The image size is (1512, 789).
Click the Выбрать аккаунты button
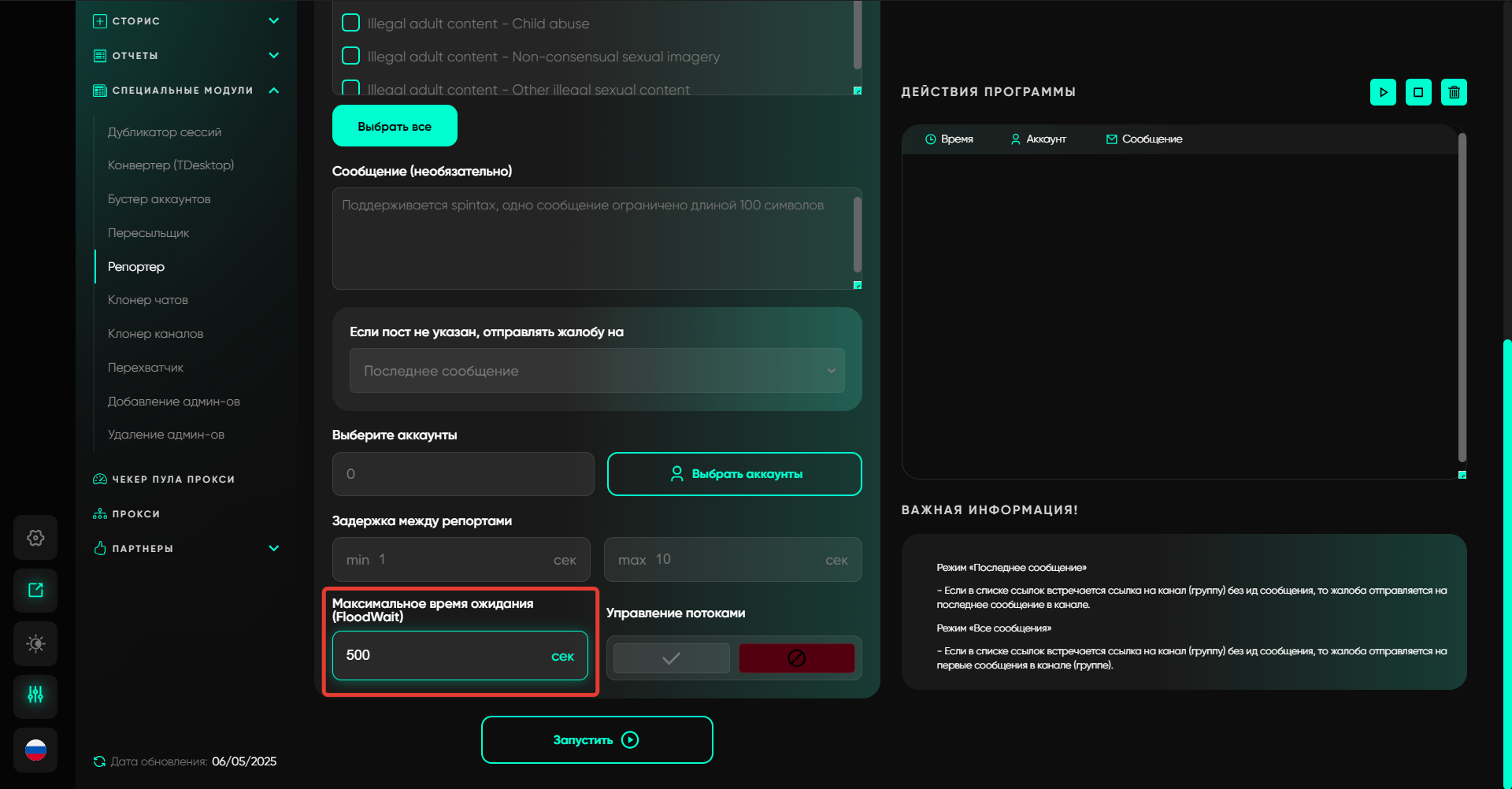tap(734, 474)
